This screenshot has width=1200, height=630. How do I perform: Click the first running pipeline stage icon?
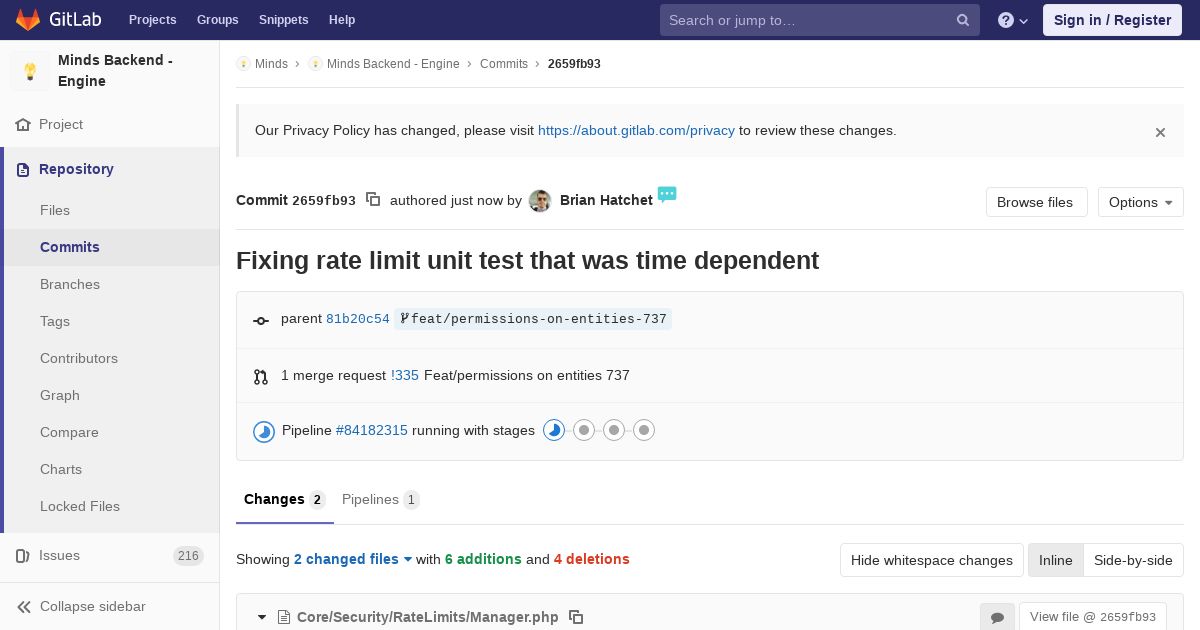point(554,430)
